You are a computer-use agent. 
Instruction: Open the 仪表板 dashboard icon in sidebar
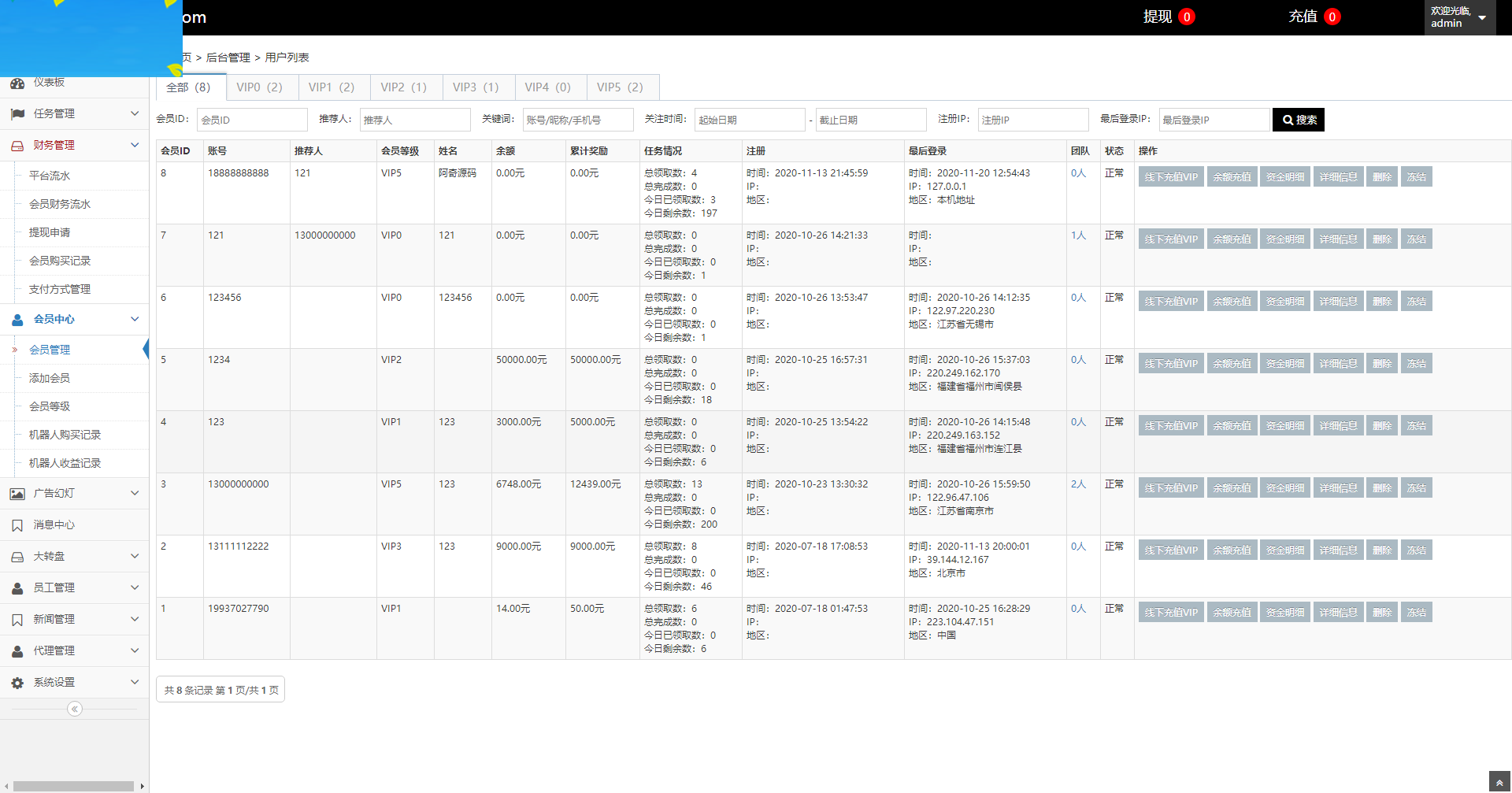(x=18, y=83)
